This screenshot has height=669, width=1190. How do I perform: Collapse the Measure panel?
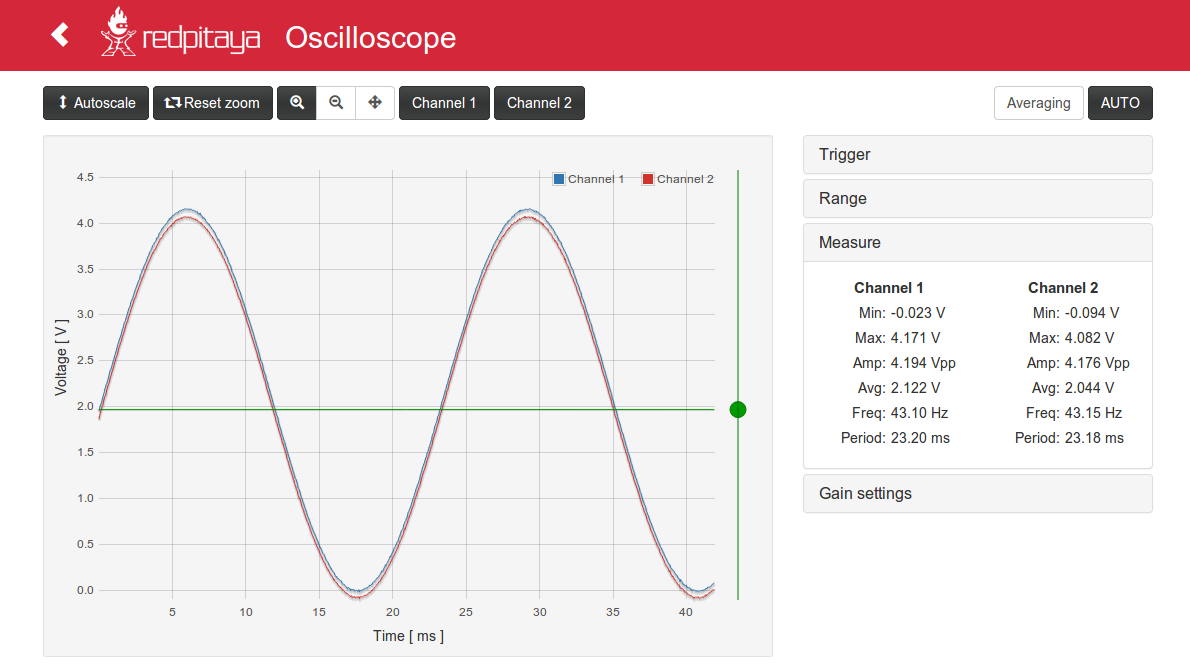click(x=977, y=243)
